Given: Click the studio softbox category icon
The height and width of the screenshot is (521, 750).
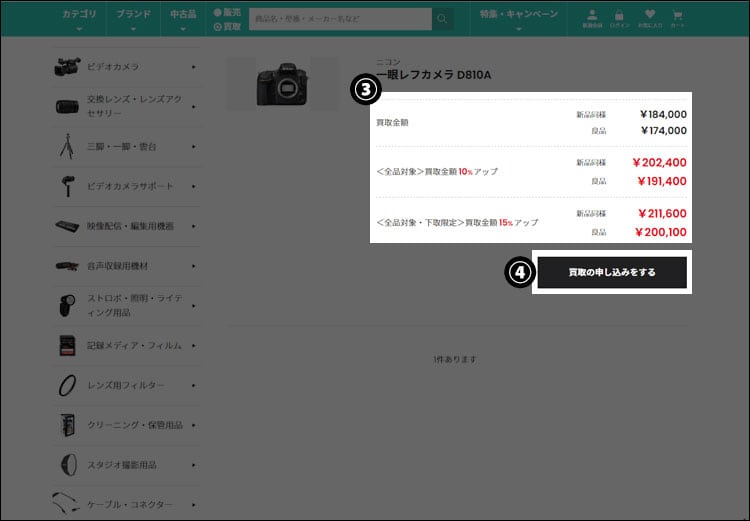Looking at the screenshot, I should pos(68,465).
